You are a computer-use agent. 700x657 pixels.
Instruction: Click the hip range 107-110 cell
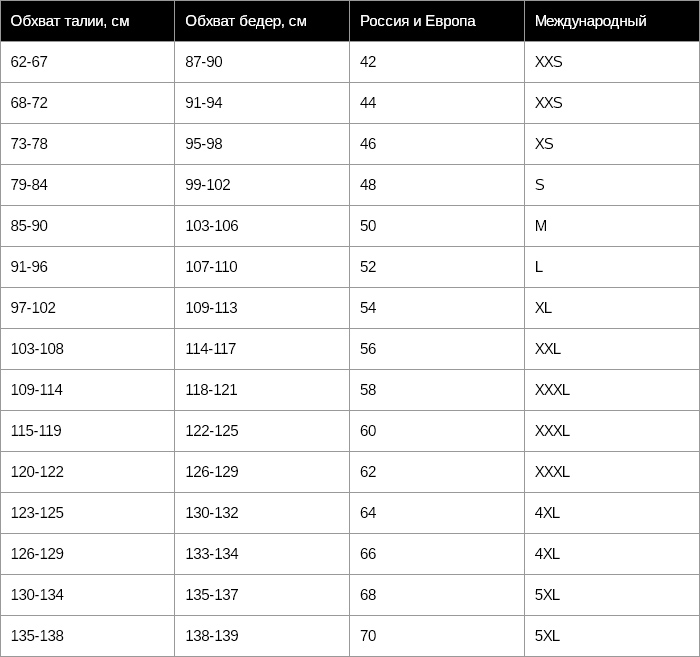[262, 267]
